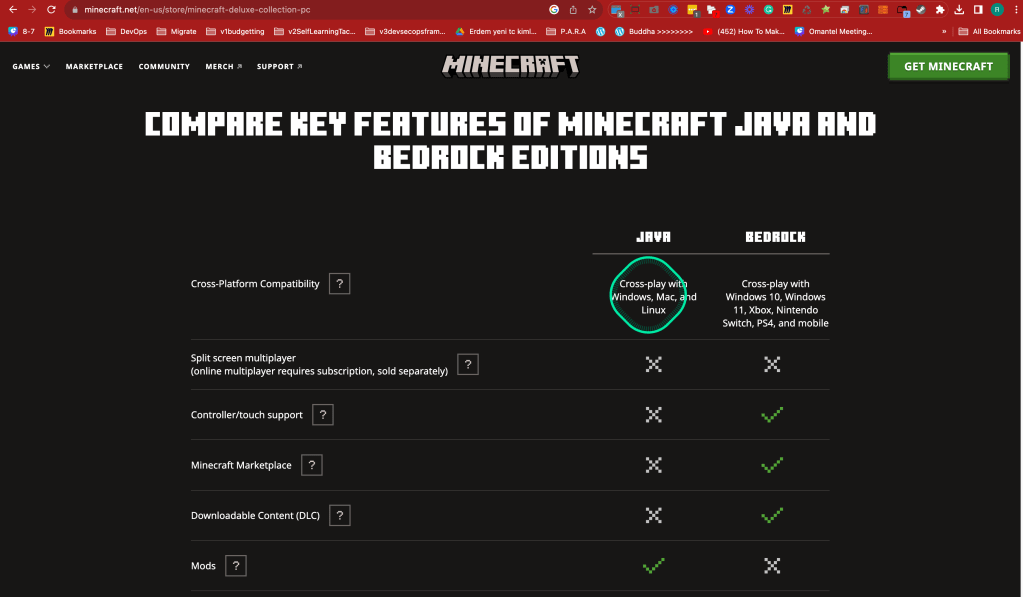Image resolution: width=1023 pixels, height=597 pixels.
Task: Show browser downloads
Action: pos(959,10)
